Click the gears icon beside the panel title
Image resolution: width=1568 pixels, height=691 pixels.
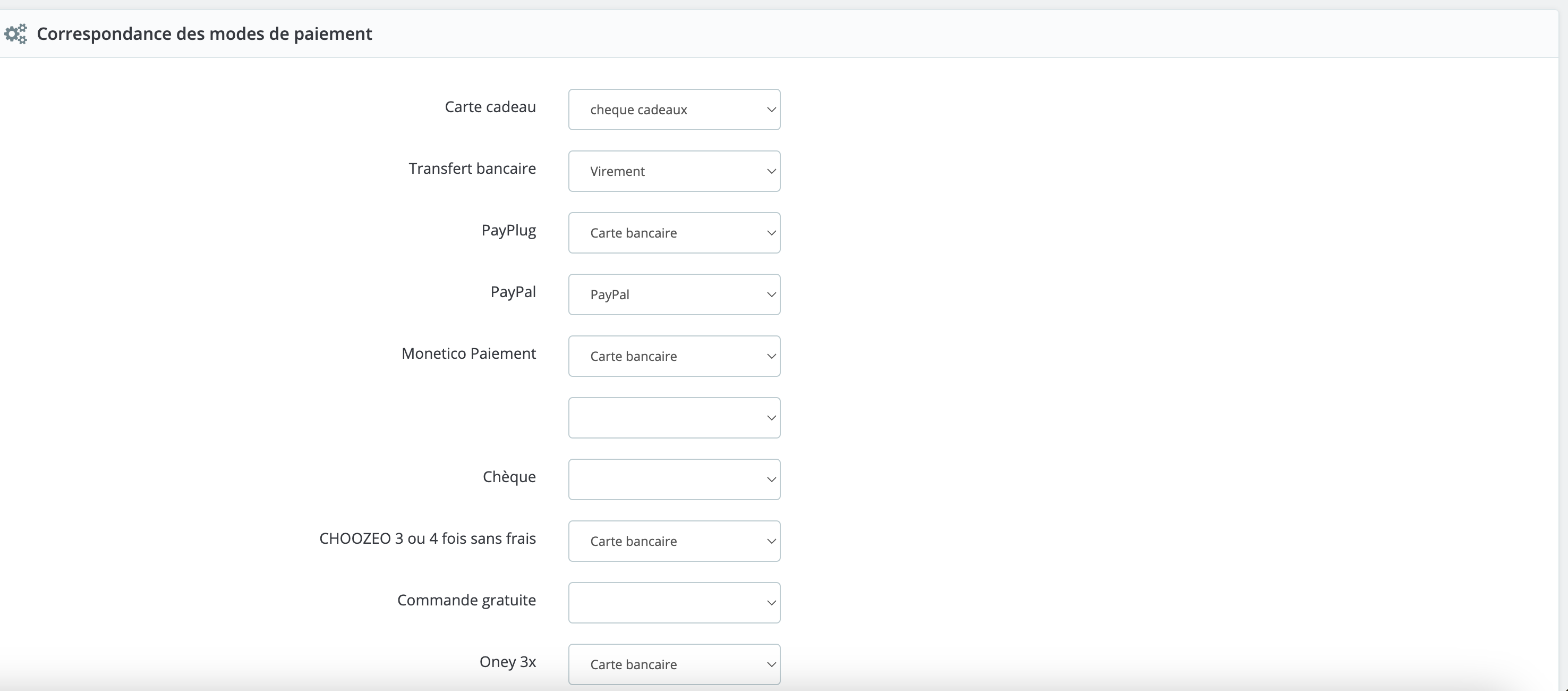tap(15, 33)
